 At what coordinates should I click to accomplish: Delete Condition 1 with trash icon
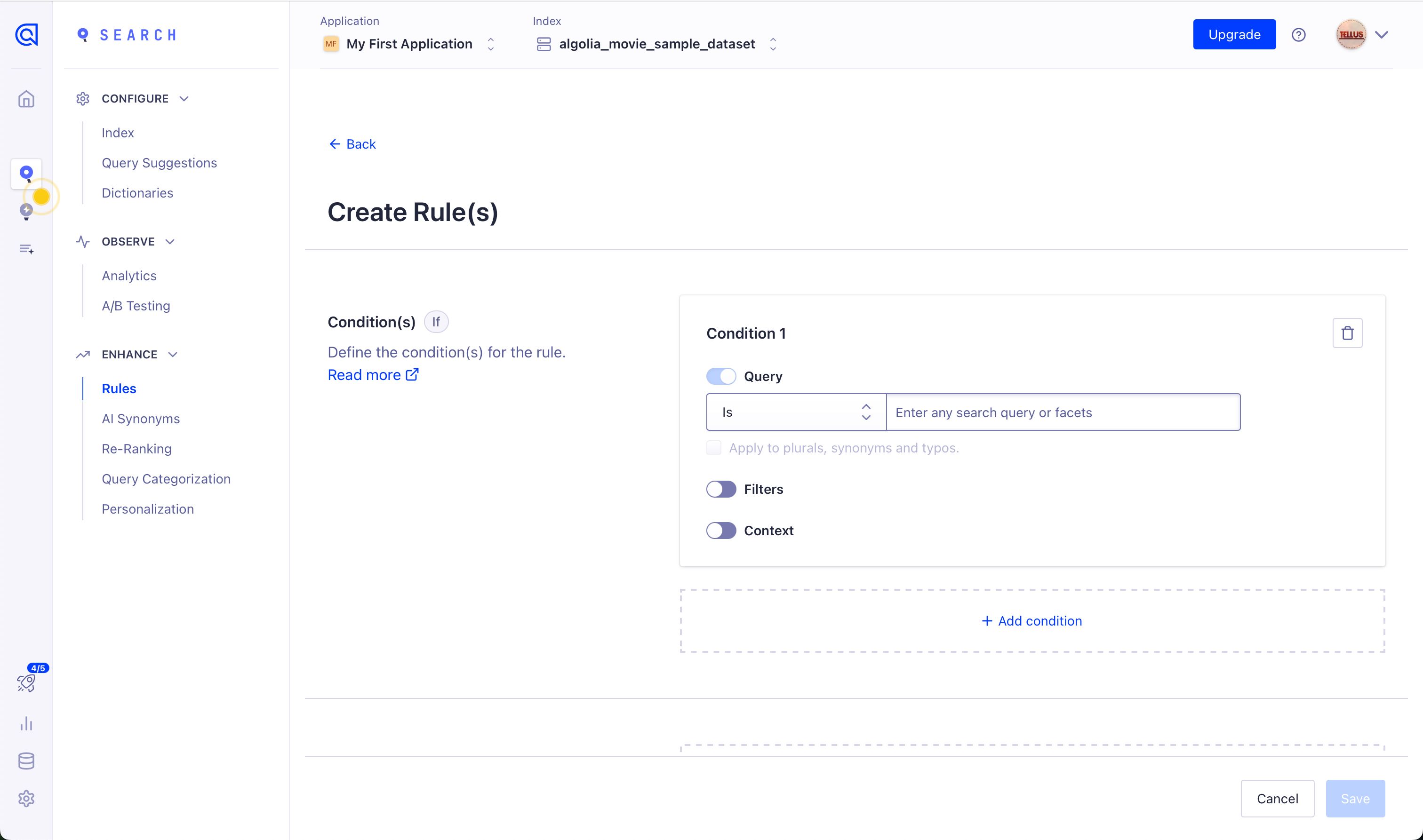click(1347, 333)
